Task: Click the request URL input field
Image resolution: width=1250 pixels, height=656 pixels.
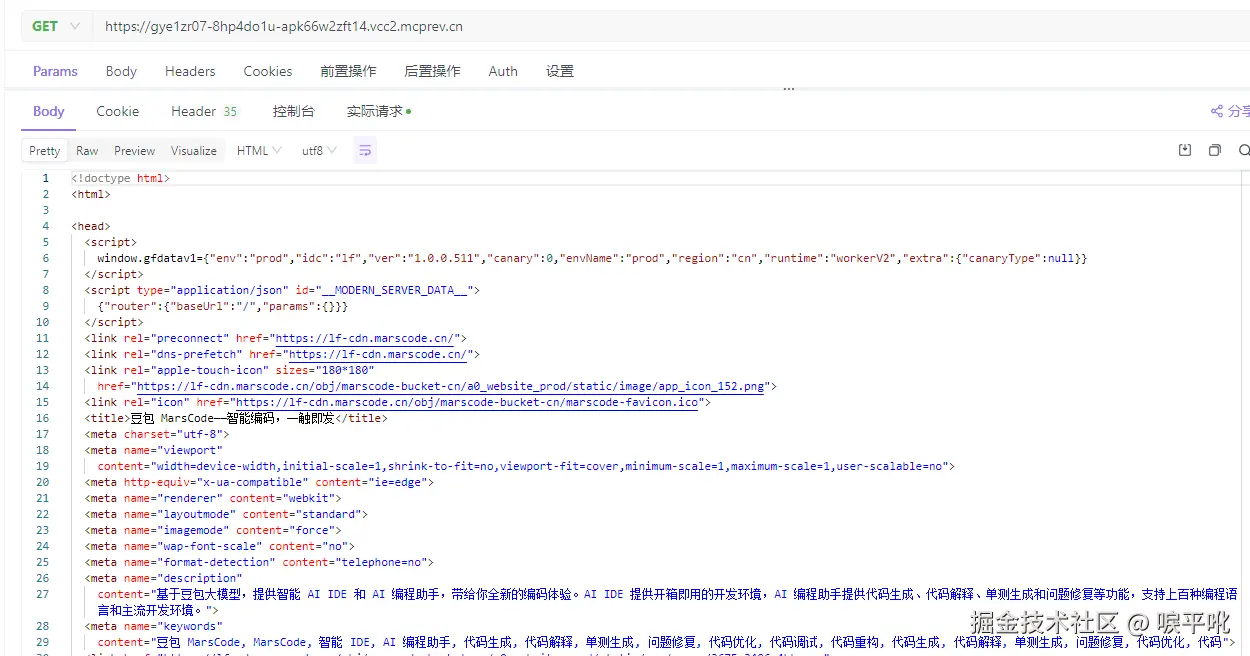Action: 400,26
